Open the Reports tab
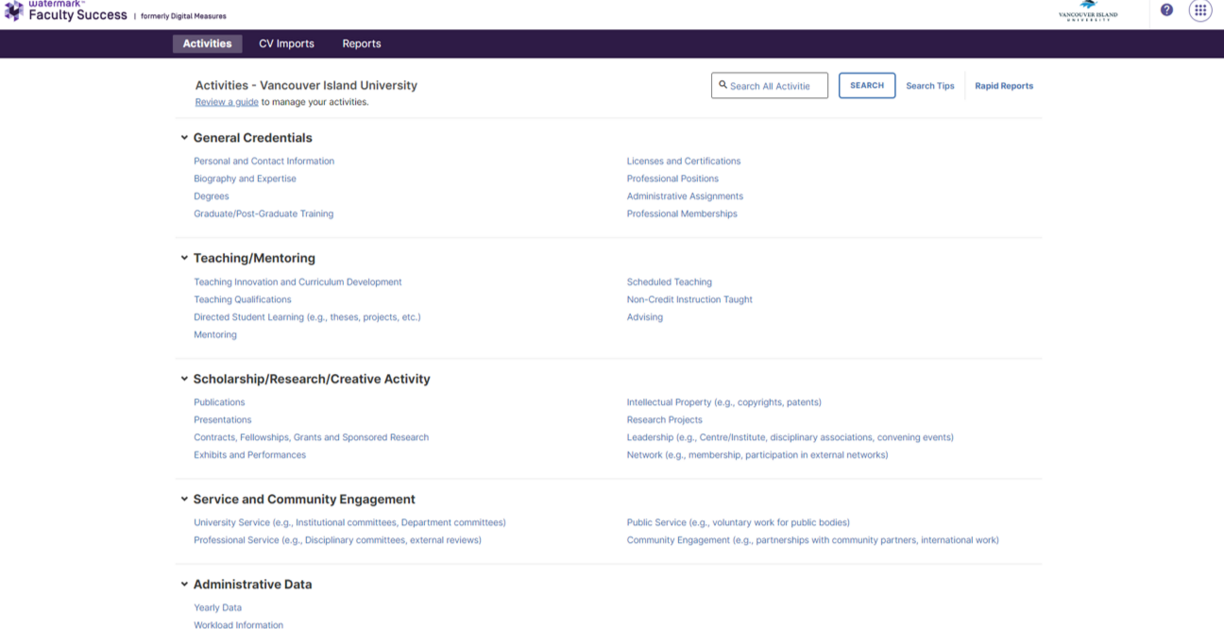 361,44
